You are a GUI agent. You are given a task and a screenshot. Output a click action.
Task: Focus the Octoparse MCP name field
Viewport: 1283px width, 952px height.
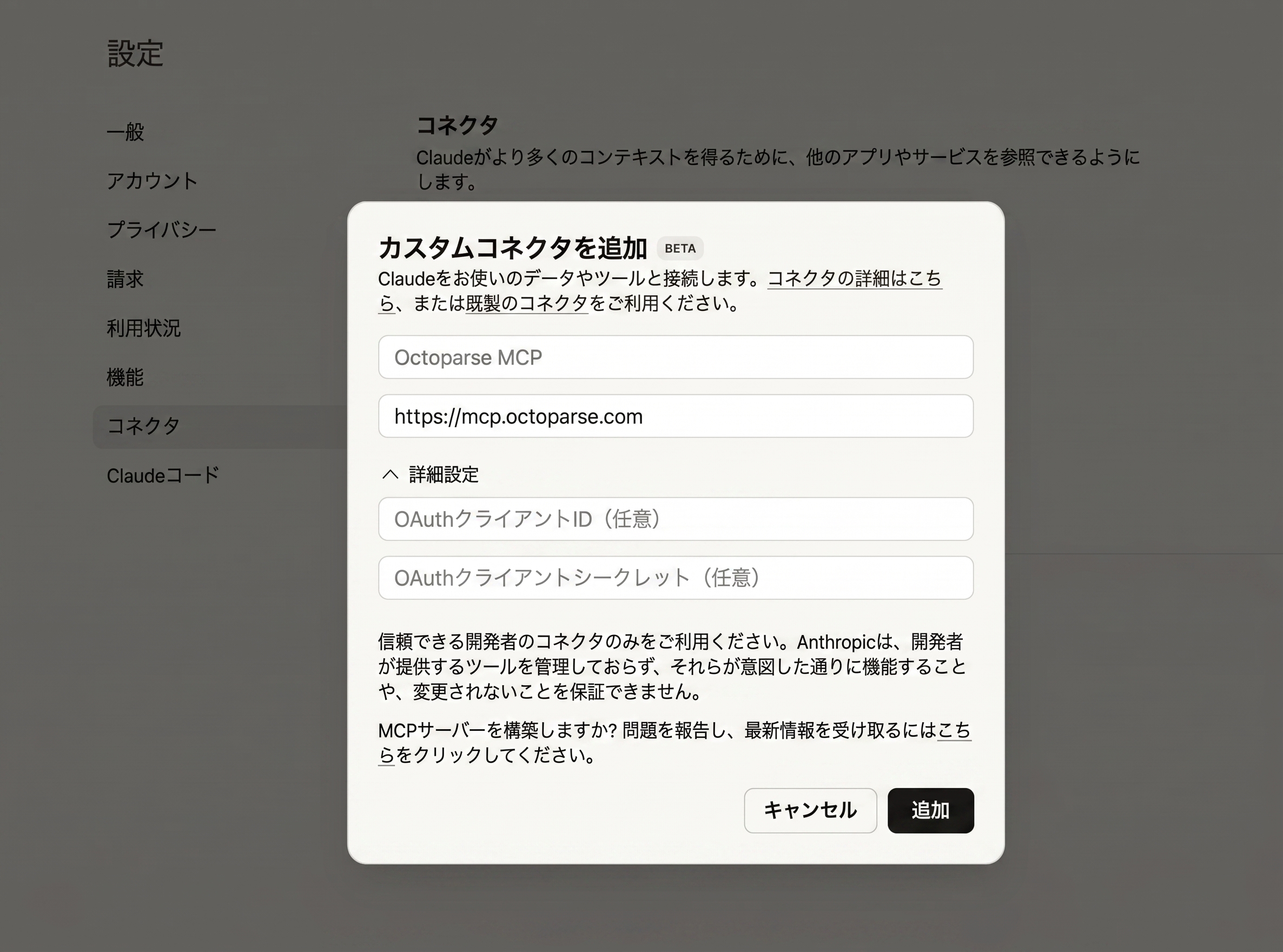point(676,358)
